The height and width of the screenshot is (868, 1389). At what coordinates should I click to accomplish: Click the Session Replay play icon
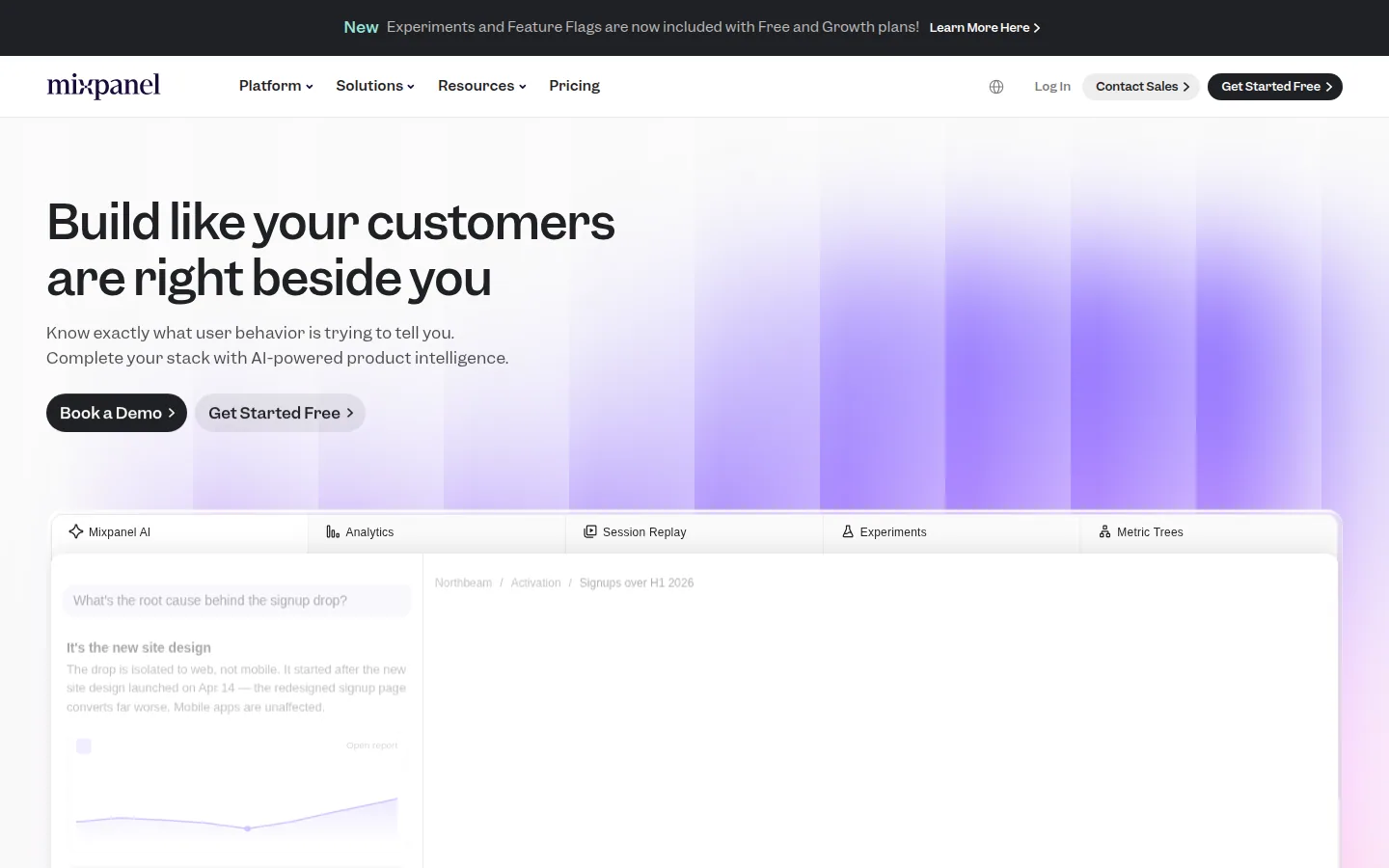point(590,531)
